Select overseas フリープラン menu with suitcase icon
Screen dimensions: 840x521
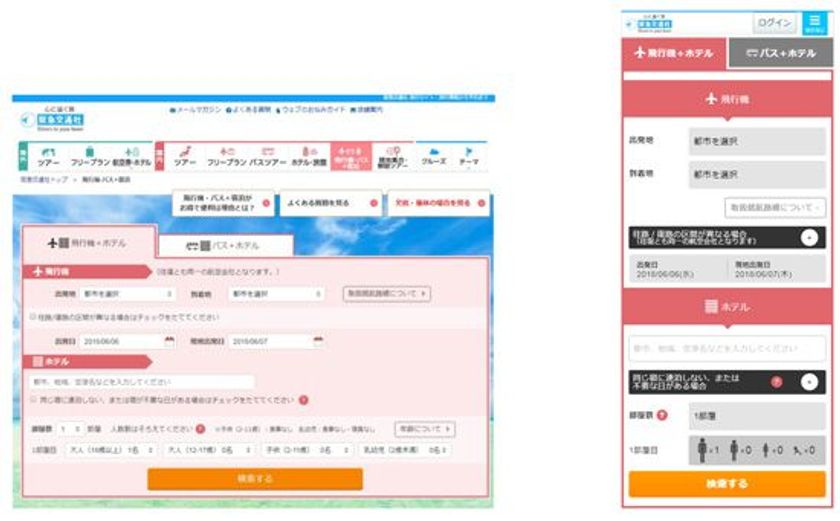click(90, 156)
